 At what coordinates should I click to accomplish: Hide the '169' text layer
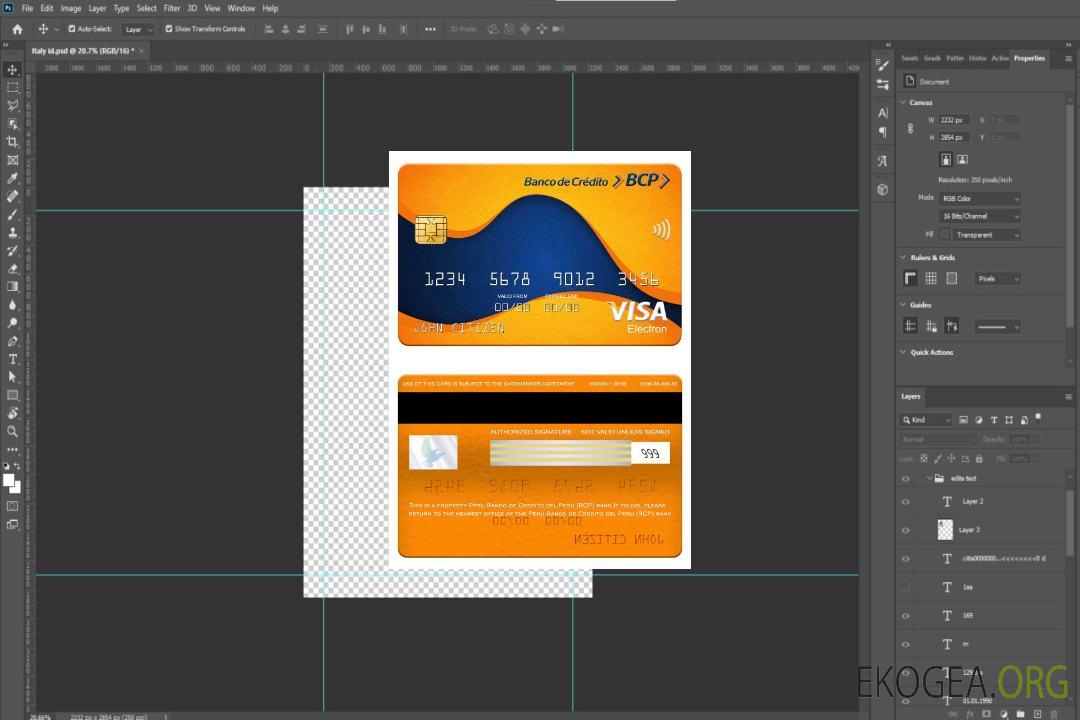[906, 616]
